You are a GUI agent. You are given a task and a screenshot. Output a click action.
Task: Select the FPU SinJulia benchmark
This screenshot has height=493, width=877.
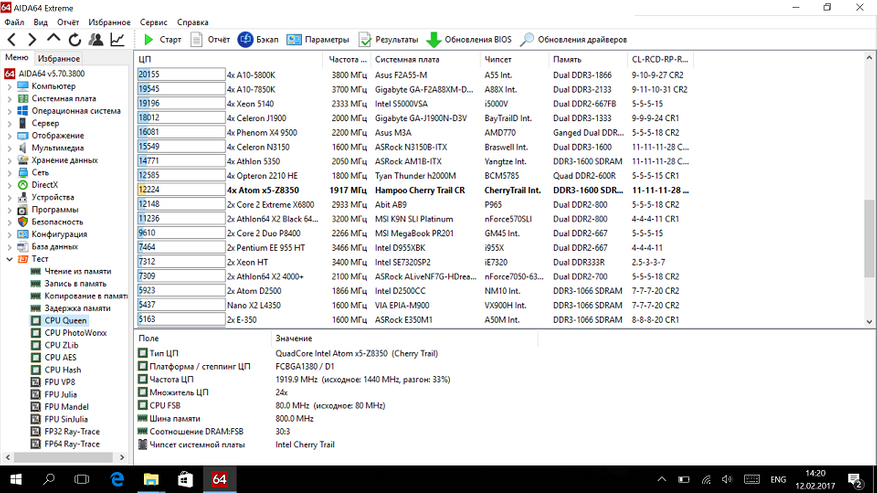click(59, 419)
